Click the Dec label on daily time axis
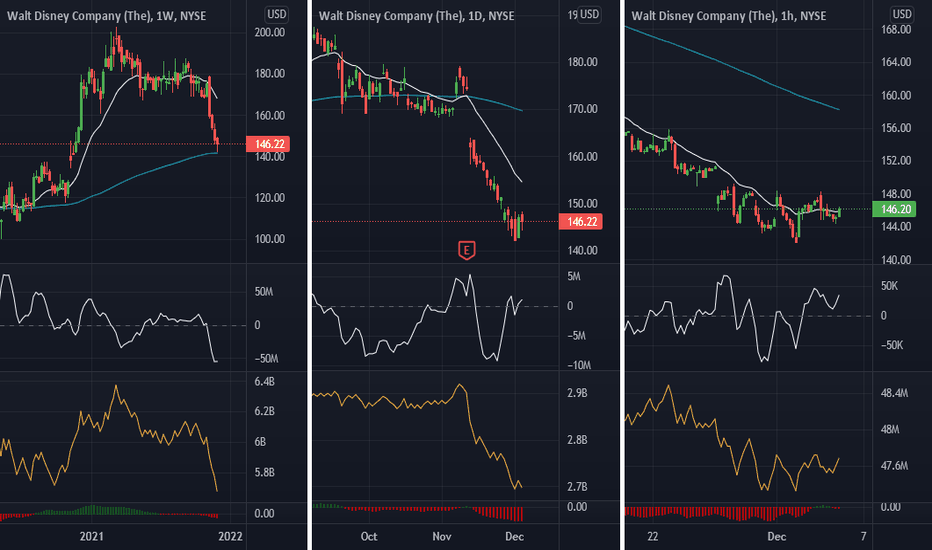 click(x=514, y=536)
